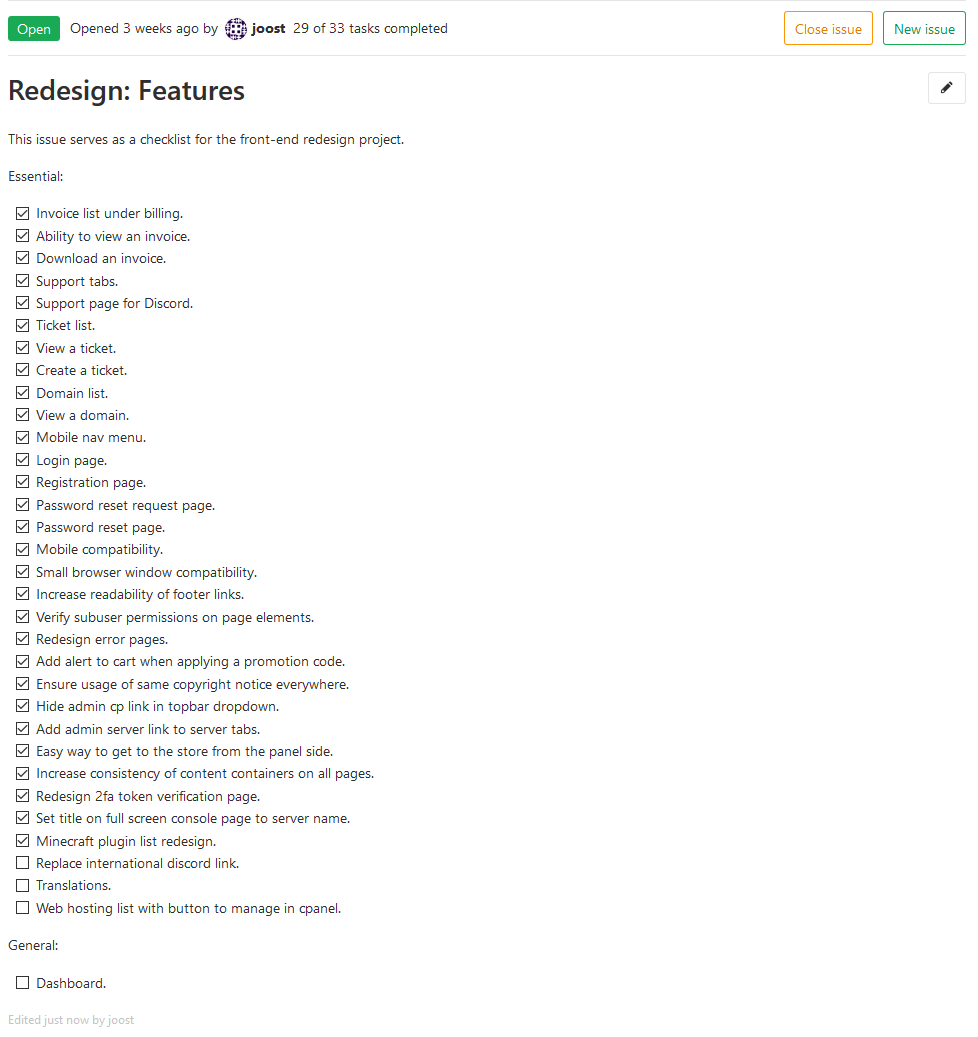Check the Translations task checkbox
Screen dimensions: 978x1037
coord(23,885)
